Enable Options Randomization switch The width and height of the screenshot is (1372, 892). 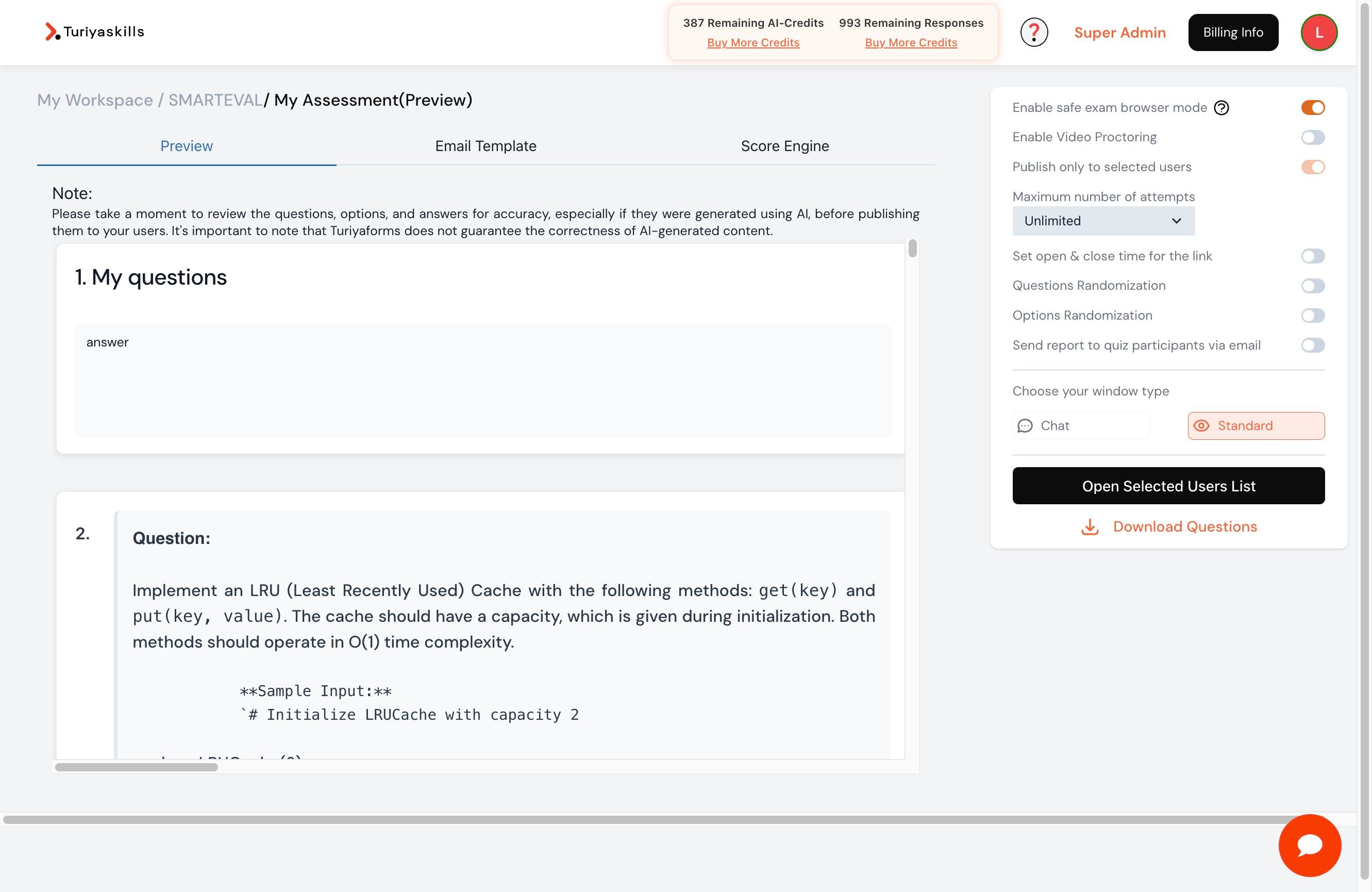(x=1312, y=316)
